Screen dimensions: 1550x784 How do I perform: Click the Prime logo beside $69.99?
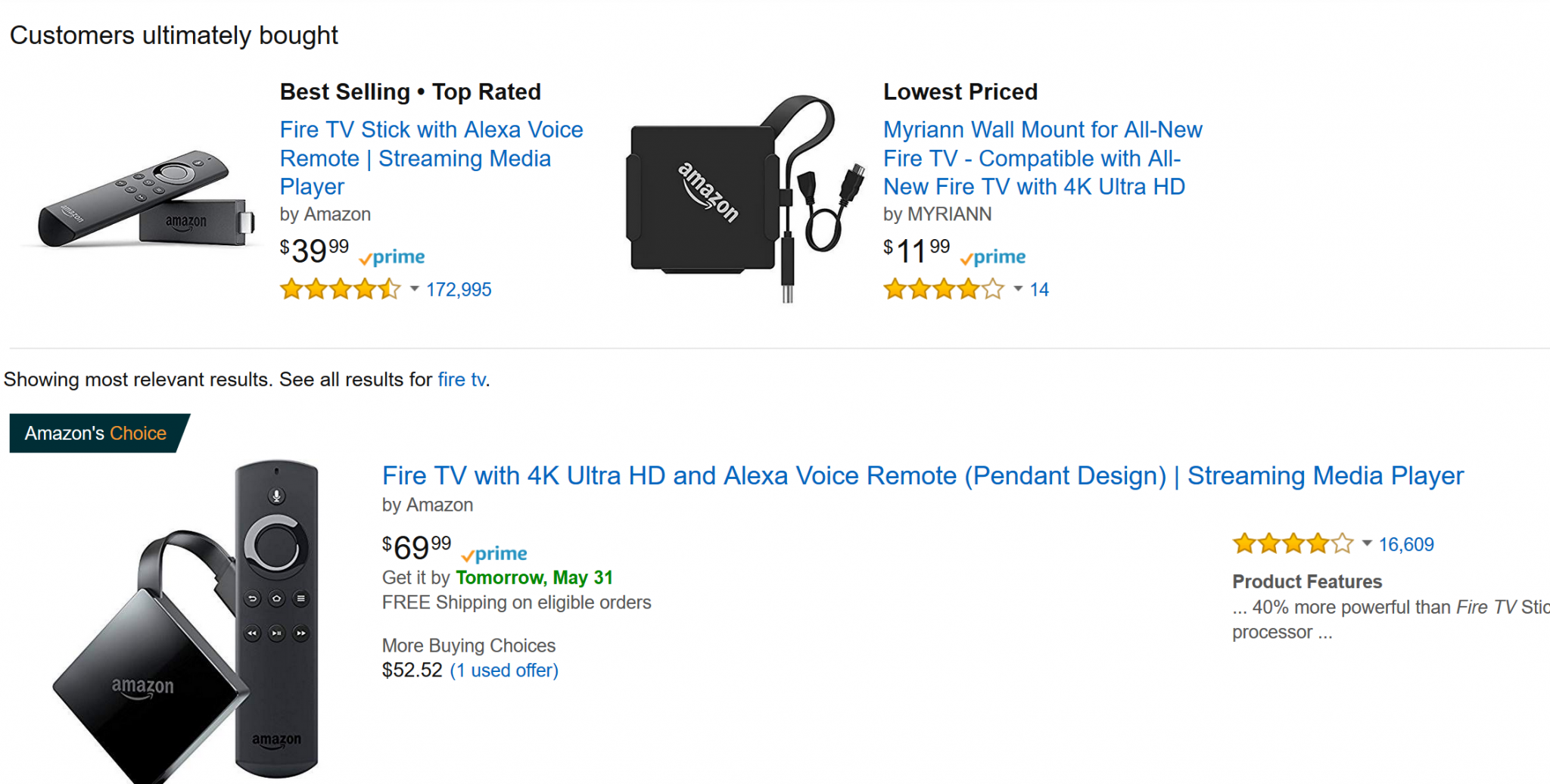(494, 554)
